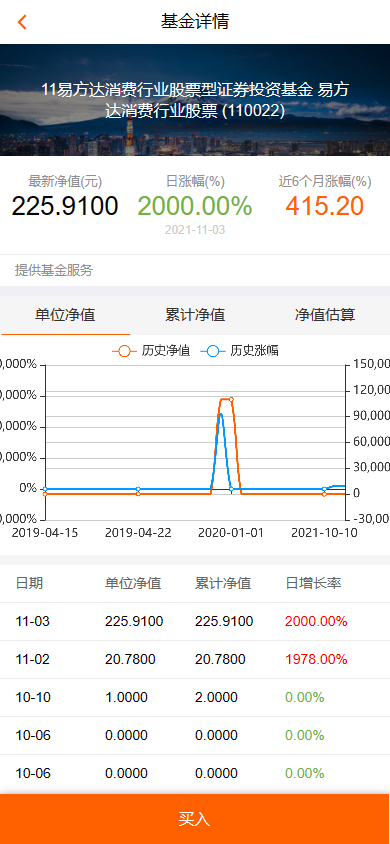The image size is (390, 844).
Task: Select the 11-03 row in the table
Action: [x=195, y=622]
